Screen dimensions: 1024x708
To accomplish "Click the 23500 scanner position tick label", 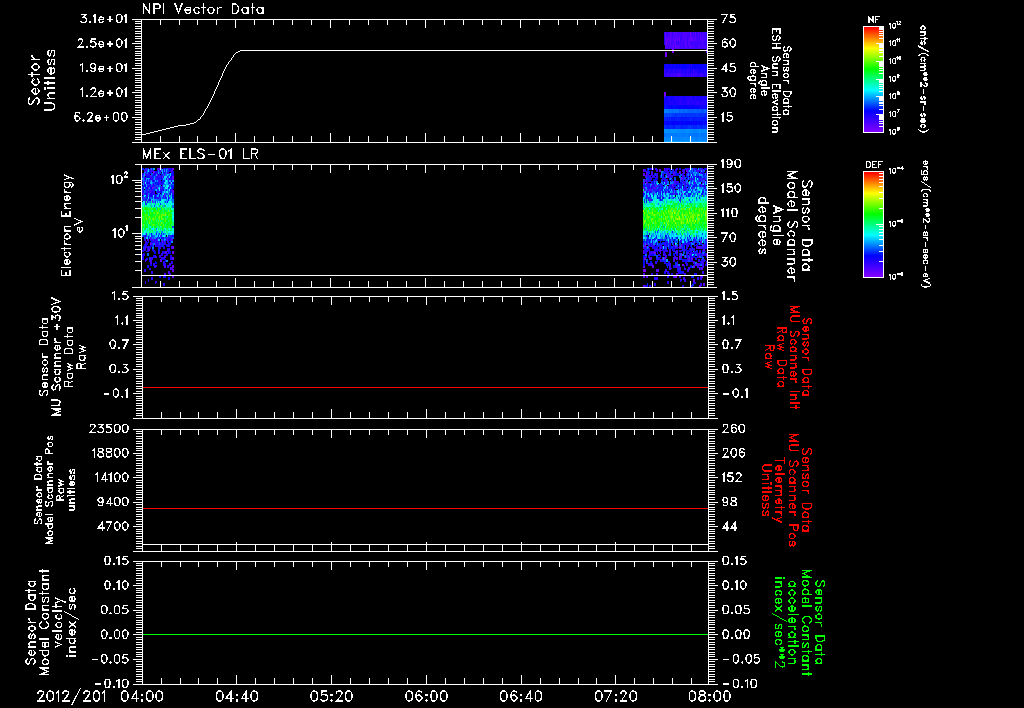I will pyautogui.click(x=110, y=428).
